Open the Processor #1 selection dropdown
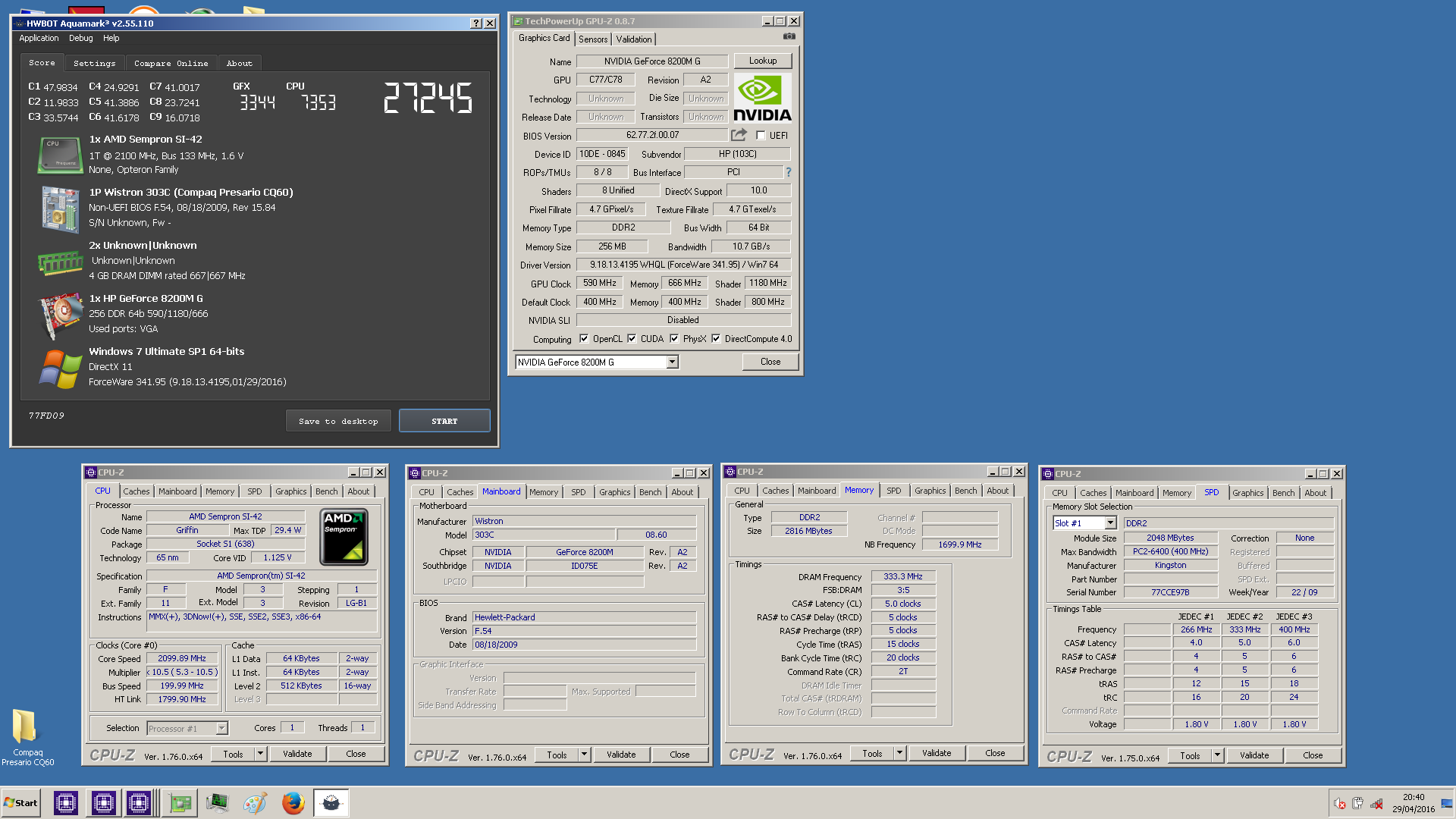This screenshot has height=819, width=1456. click(x=221, y=728)
